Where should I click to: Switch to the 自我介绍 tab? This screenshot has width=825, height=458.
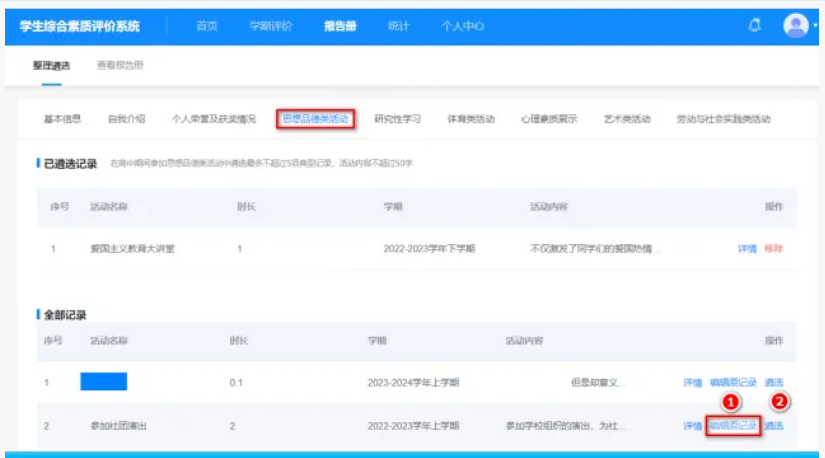(126, 119)
